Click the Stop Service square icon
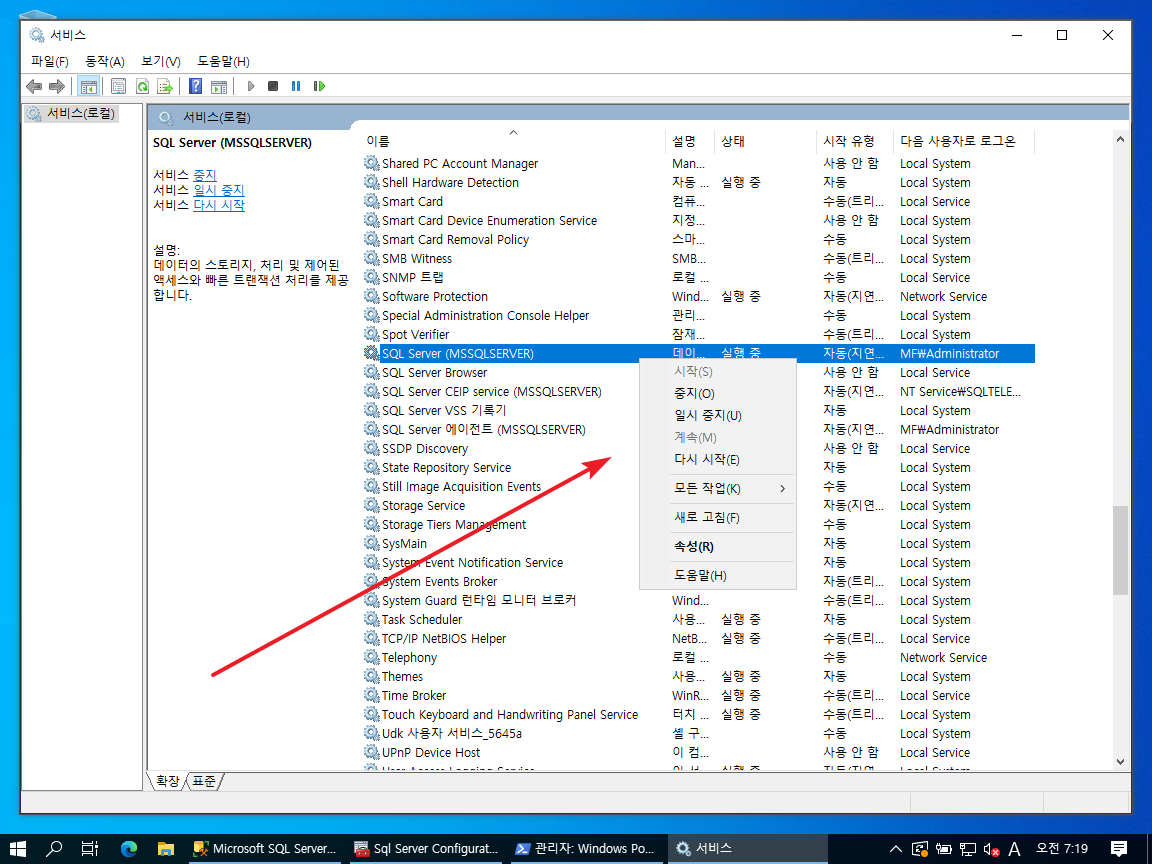Screen dimensions: 1152x864 tap(273, 87)
